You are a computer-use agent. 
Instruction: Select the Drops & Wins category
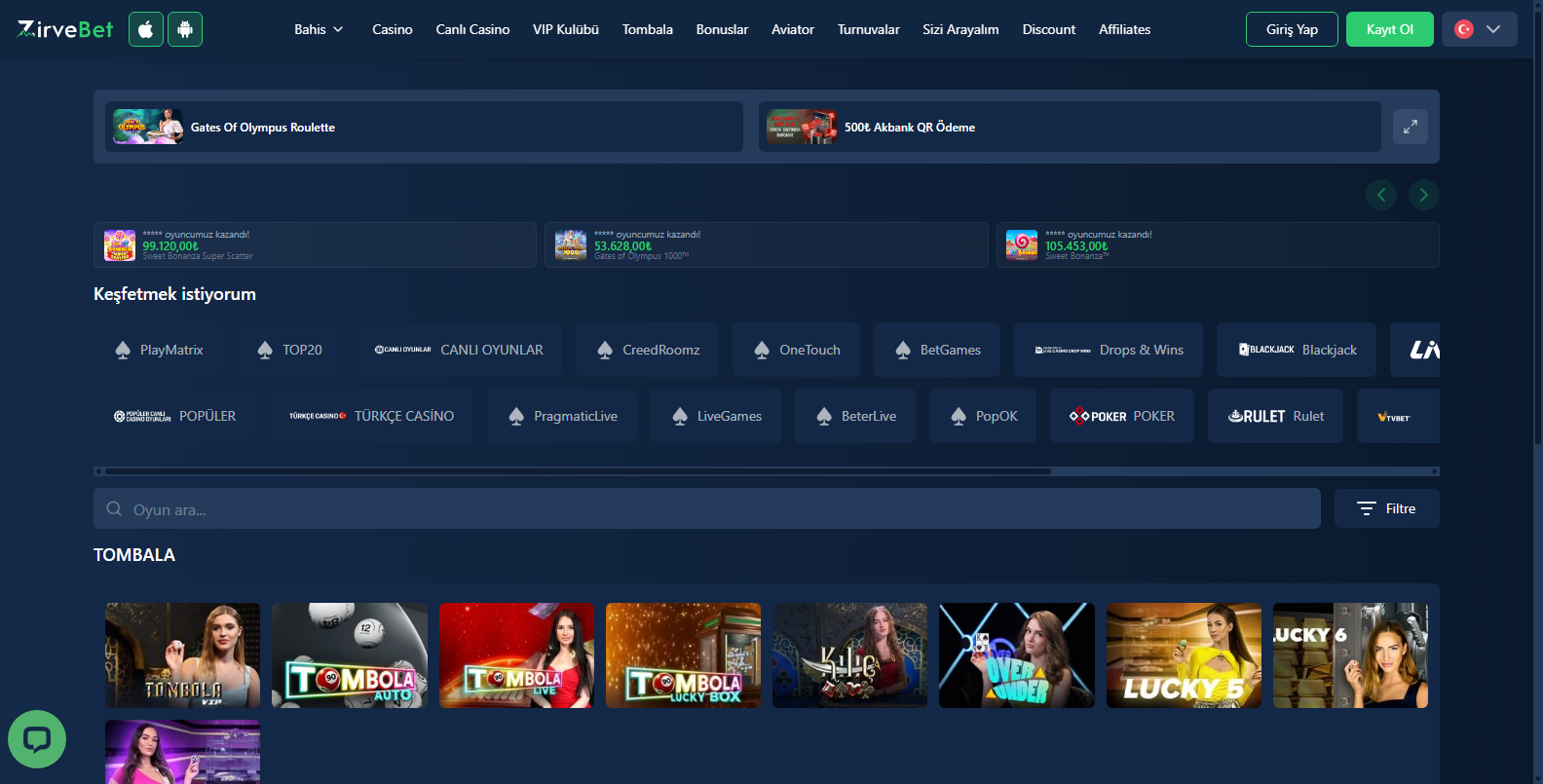1109,350
